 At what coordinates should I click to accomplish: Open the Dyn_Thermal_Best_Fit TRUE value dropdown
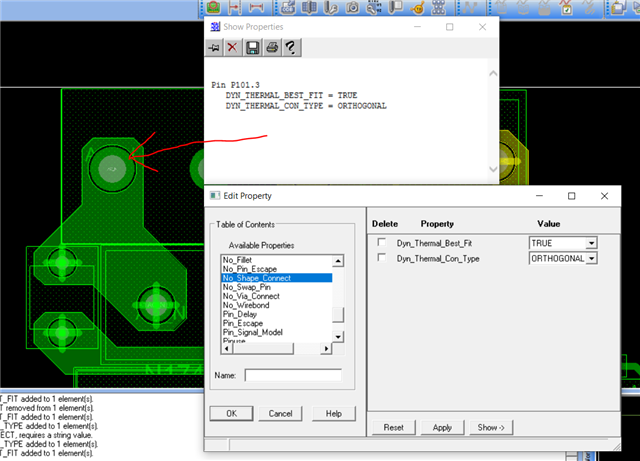(x=591, y=243)
